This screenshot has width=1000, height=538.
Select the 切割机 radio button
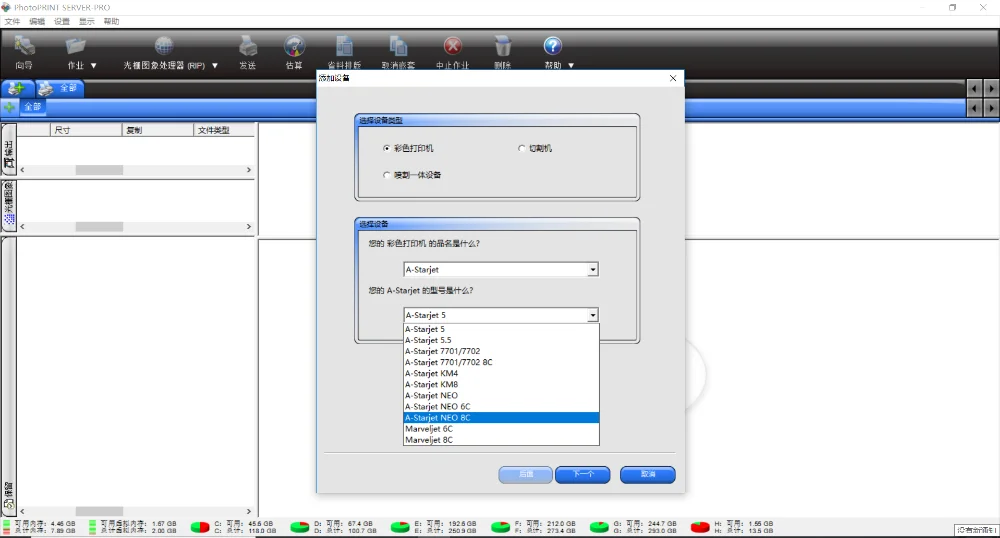pyautogui.click(x=522, y=148)
